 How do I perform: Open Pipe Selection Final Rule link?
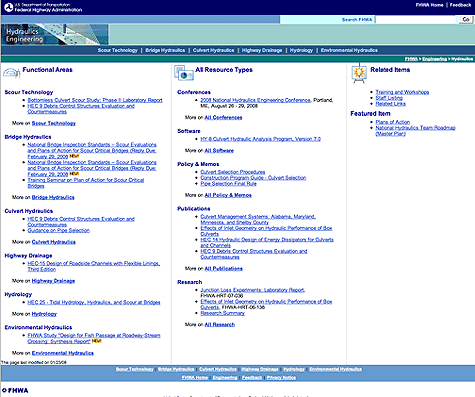click(228, 184)
